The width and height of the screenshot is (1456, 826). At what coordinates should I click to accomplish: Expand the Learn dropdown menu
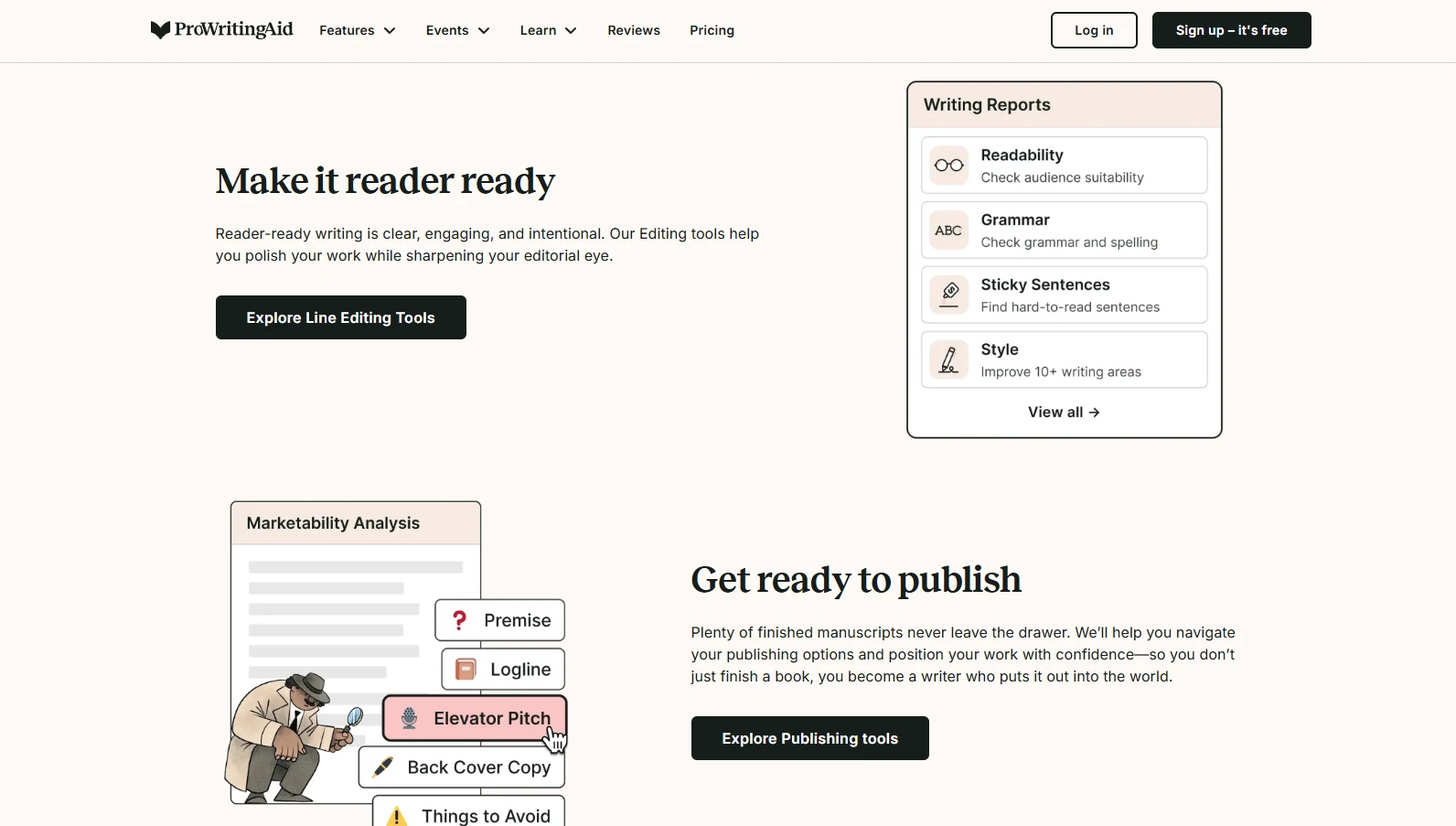pos(549,30)
